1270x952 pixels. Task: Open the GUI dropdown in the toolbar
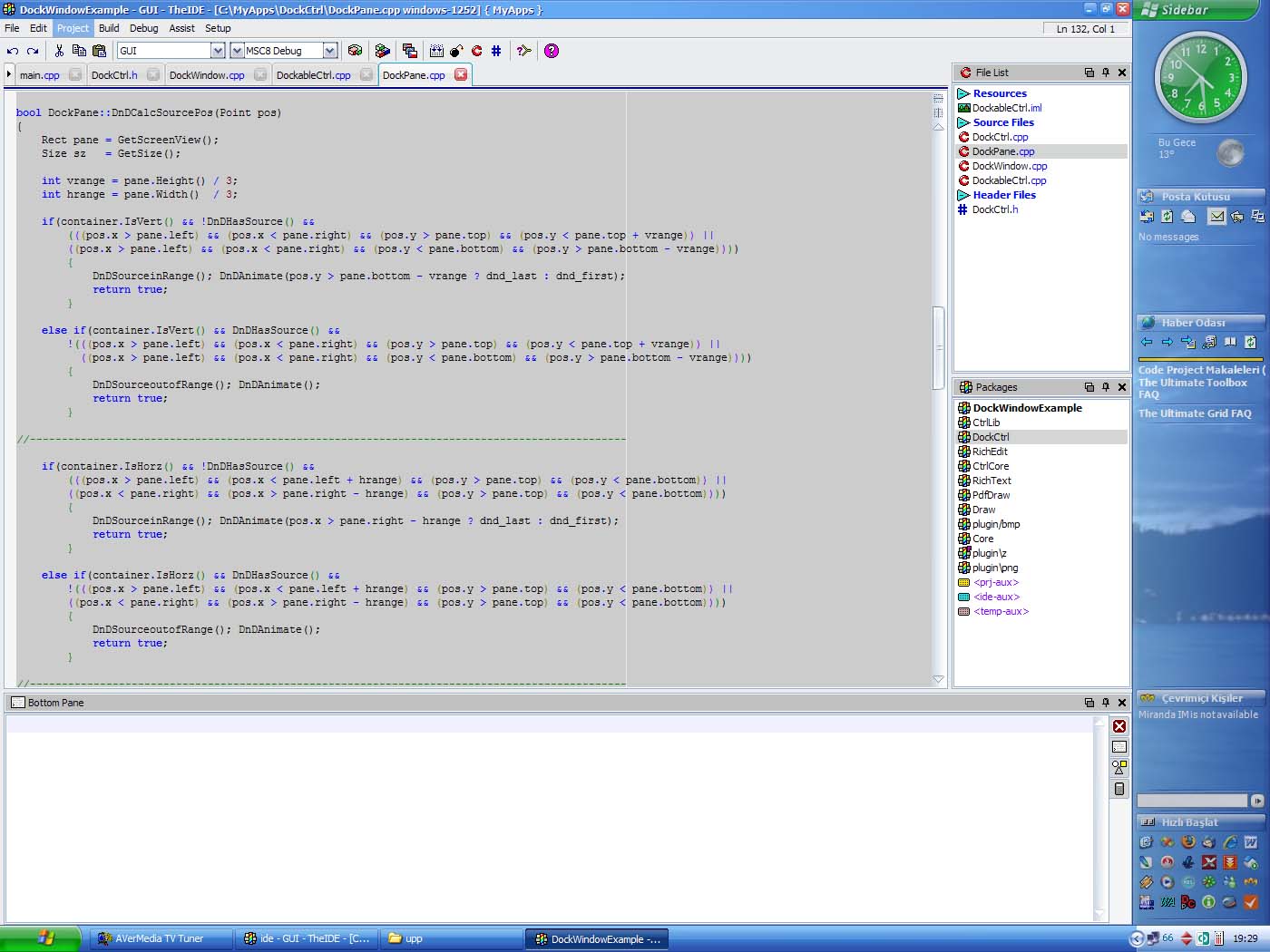(x=218, y=51)
